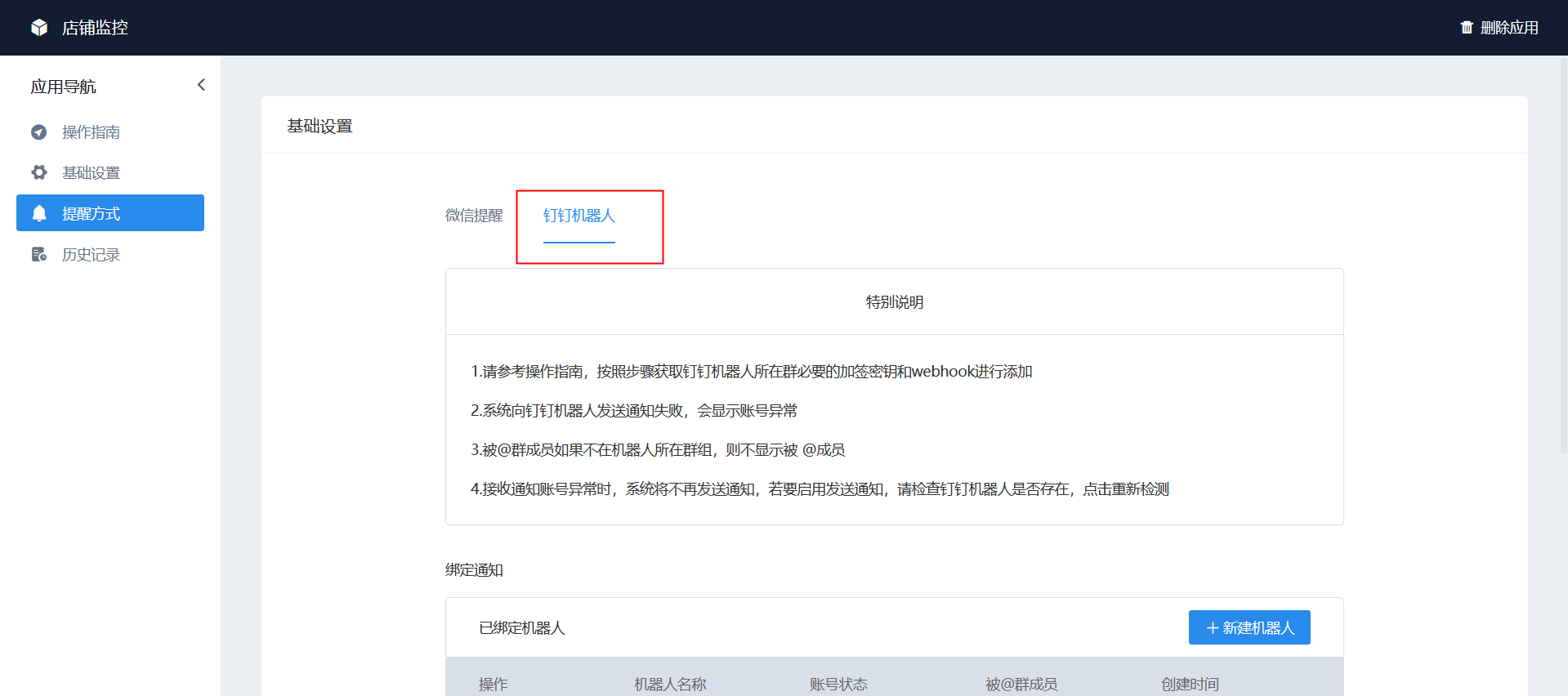This screenshot has width=1568, height=696.
Task: Click instruction line 3 about 被@群成员
Action: 658,450
